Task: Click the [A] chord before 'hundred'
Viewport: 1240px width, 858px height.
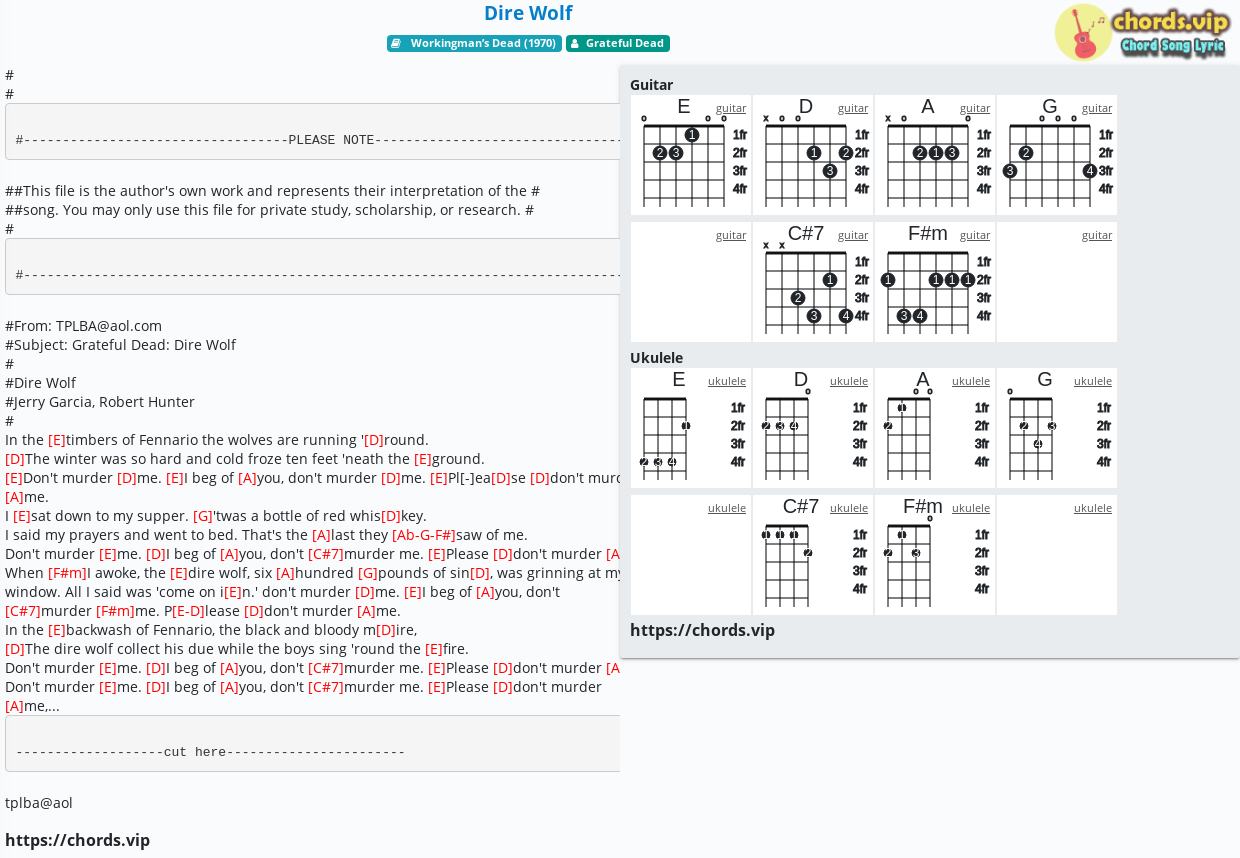Action: (285, 573)
